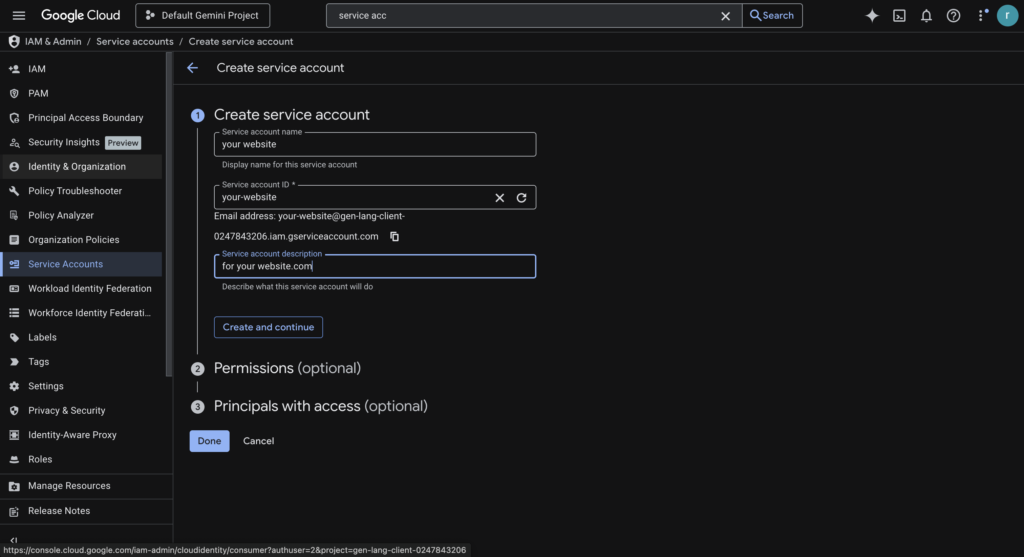Open the help question mark icon

(953, 15)
